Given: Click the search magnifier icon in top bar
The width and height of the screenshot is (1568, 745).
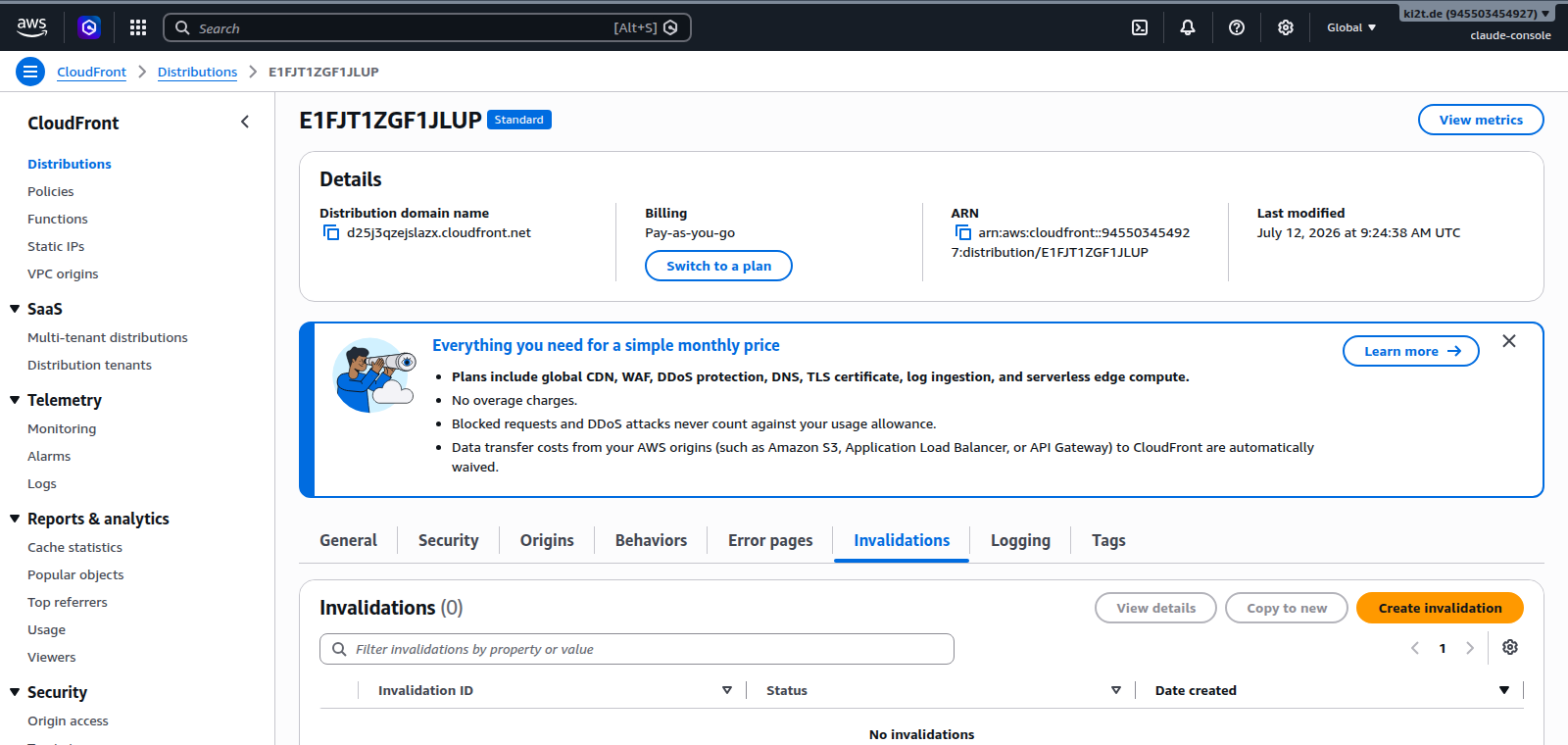Looking at the screenshot, I should (x=182, y=27).
